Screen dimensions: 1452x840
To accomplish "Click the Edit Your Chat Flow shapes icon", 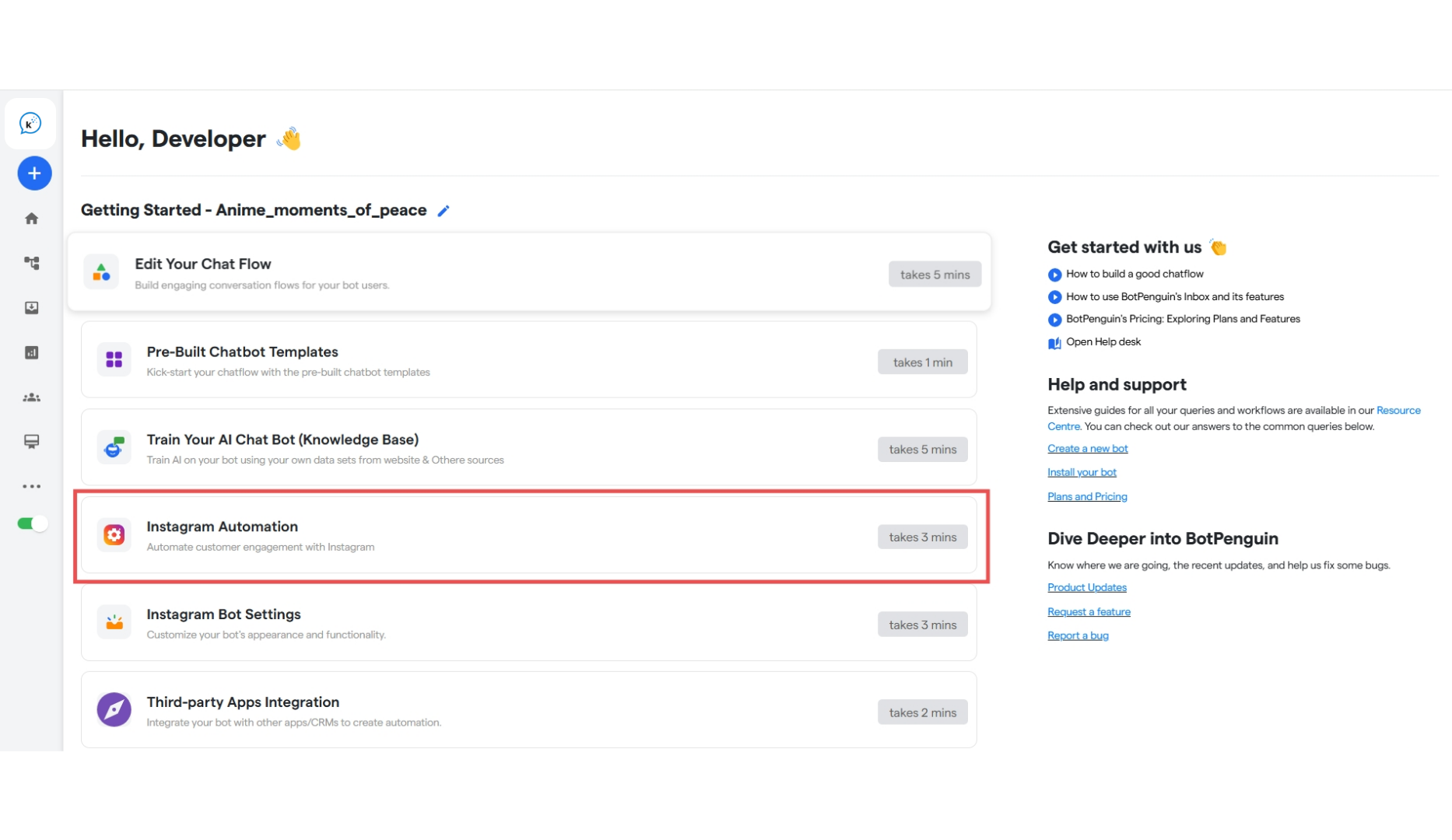I will click(x=101, y=272).
